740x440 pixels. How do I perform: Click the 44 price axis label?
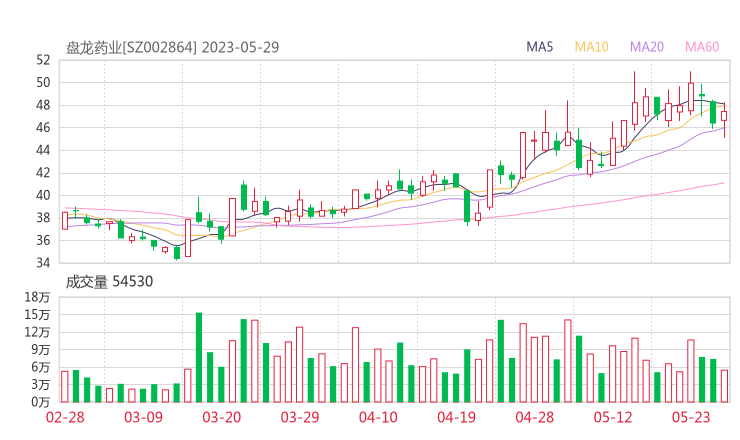coord(43,150)
